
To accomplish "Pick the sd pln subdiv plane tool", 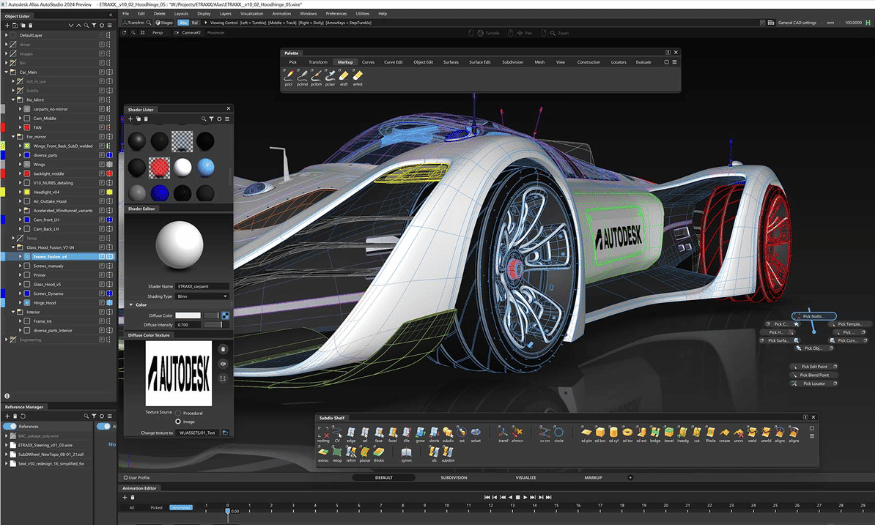I will (586, 432).
